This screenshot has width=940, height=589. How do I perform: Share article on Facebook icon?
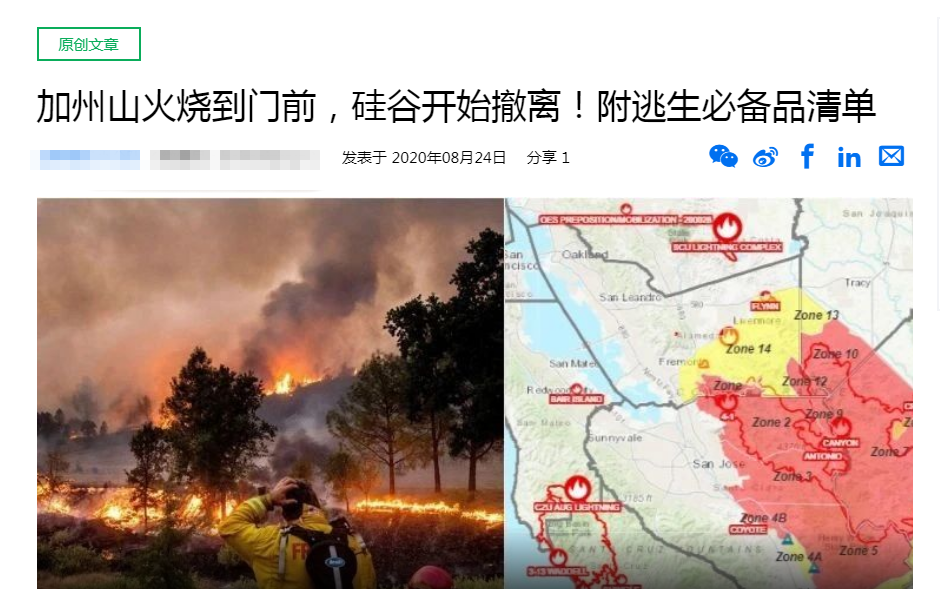coord(808,156)
